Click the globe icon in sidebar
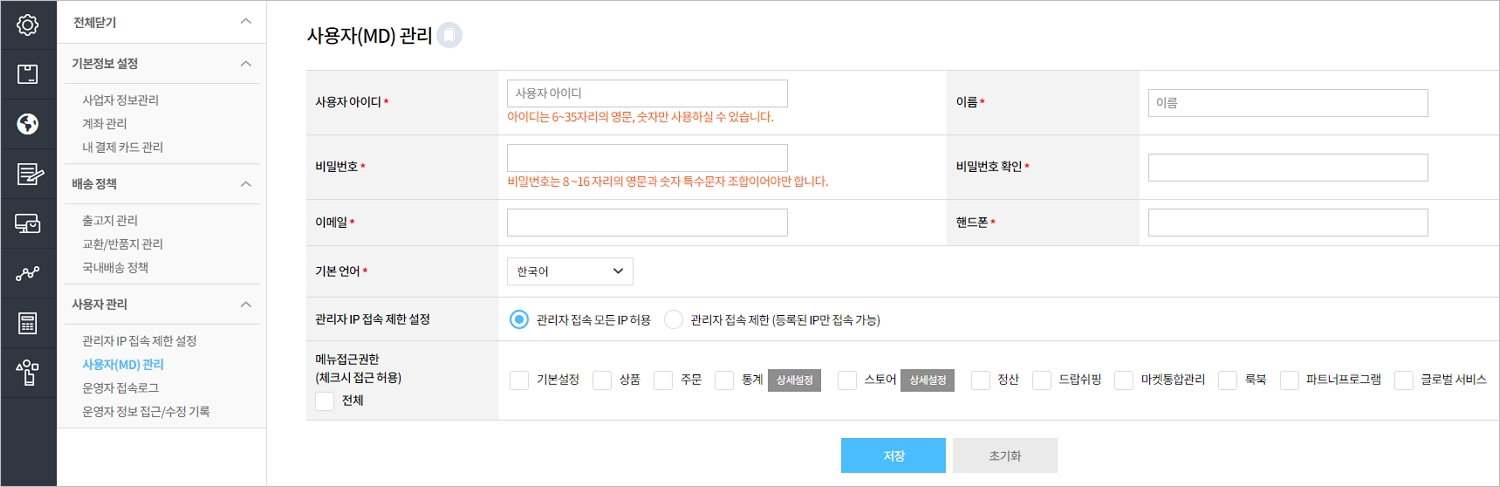1500x487 pixels. click(x=28, y=124)
